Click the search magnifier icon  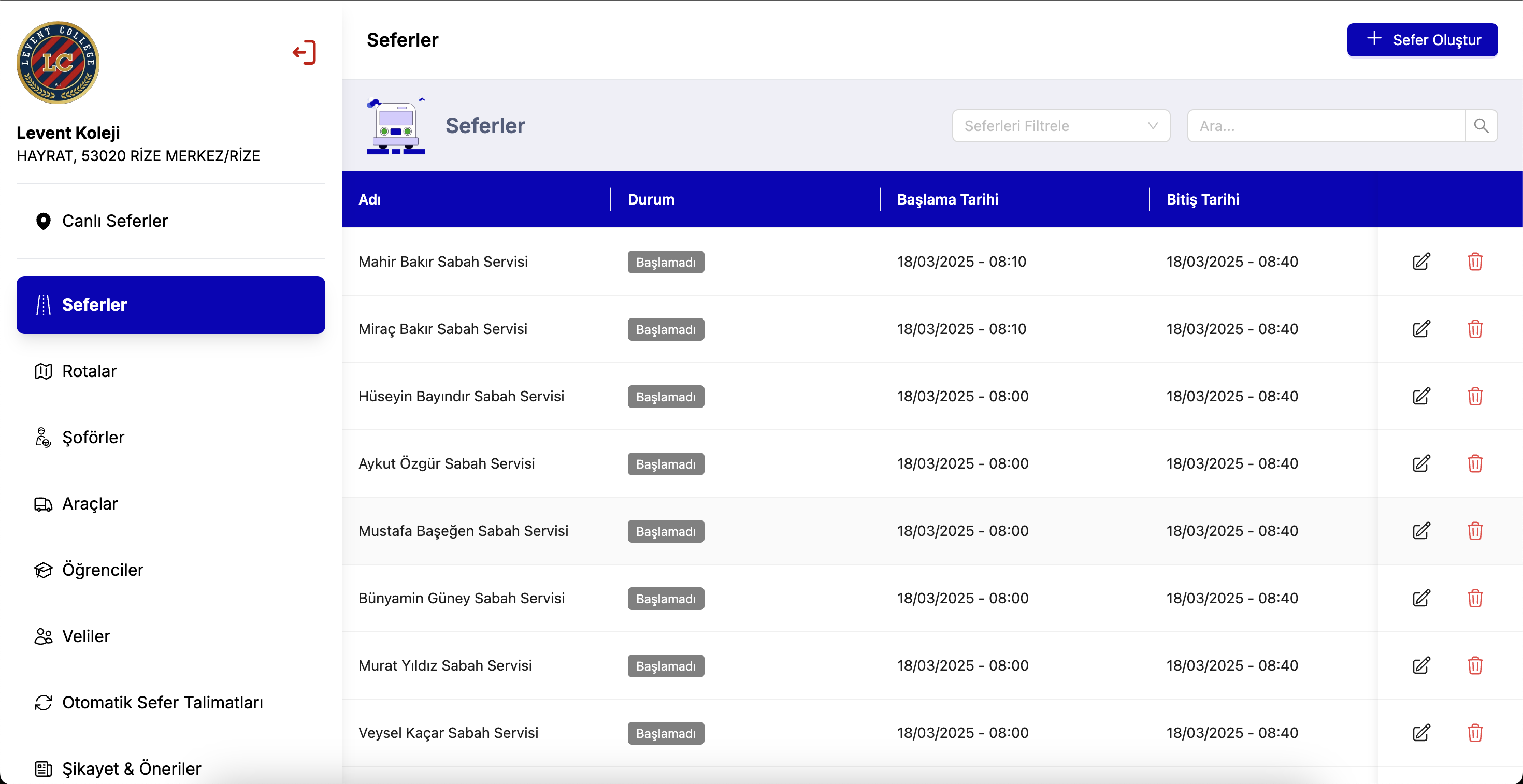1481,126
